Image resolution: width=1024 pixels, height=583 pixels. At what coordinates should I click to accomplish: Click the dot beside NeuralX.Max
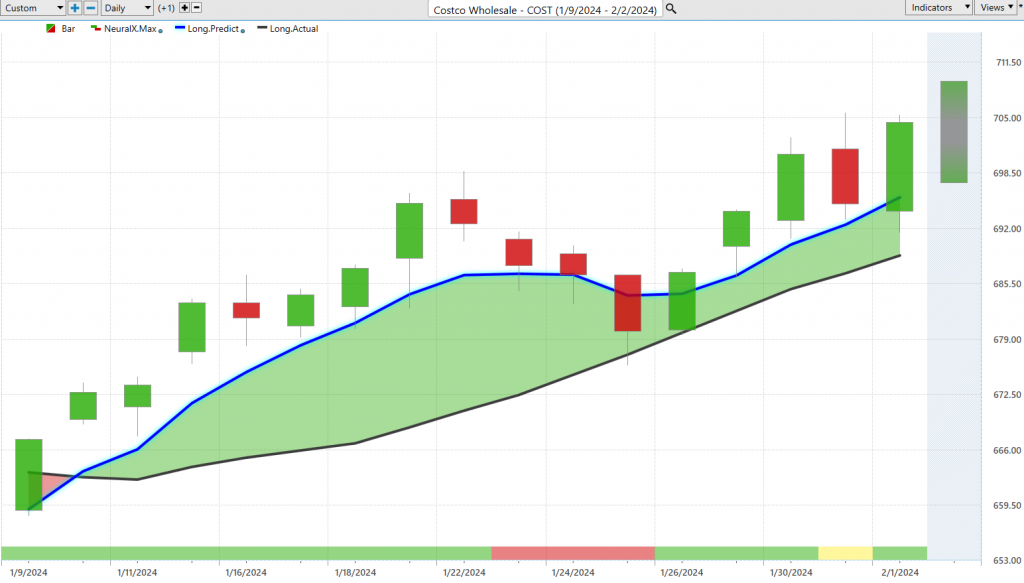coord(161,31)
